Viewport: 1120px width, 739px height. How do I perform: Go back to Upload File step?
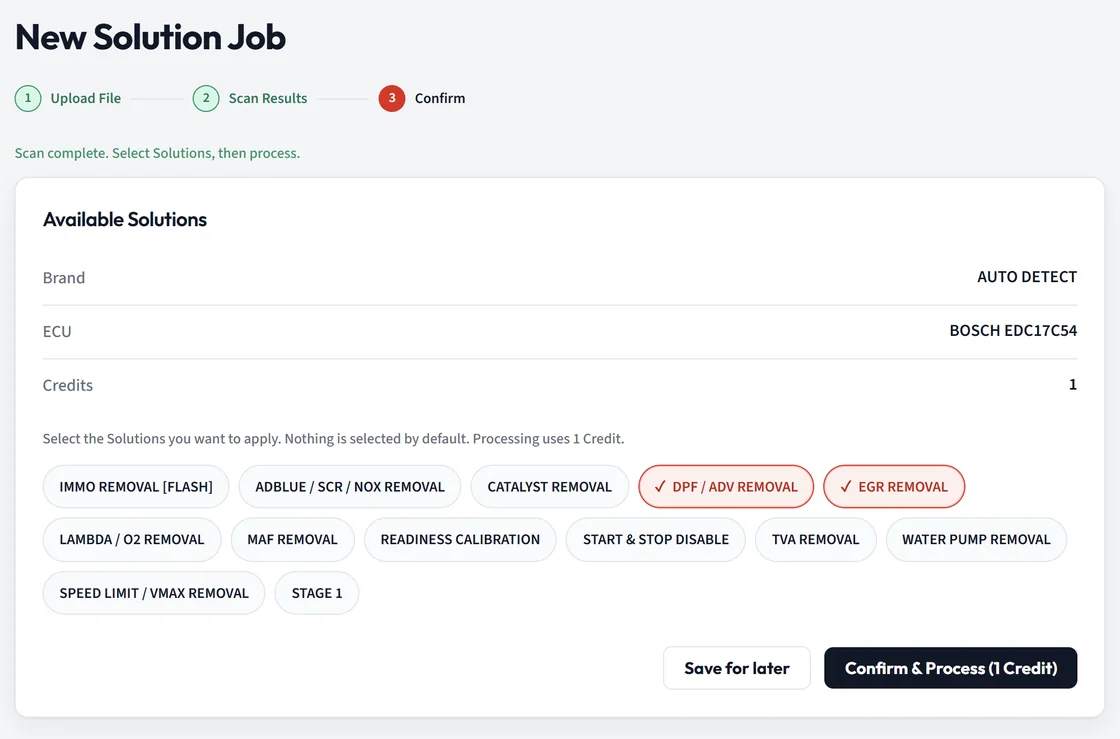pyautogui.click(x=85, y=99)
